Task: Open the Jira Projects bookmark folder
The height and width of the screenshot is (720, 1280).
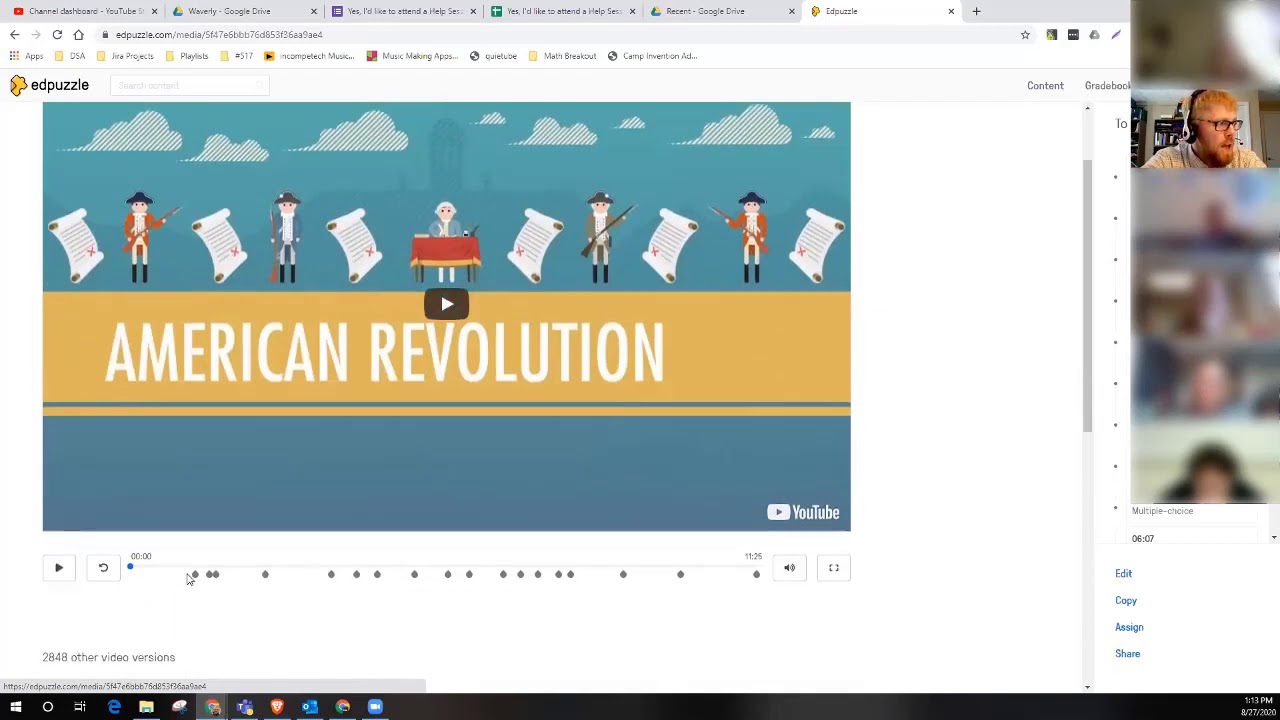Action: pyautogui.click(x=125, y=56)
